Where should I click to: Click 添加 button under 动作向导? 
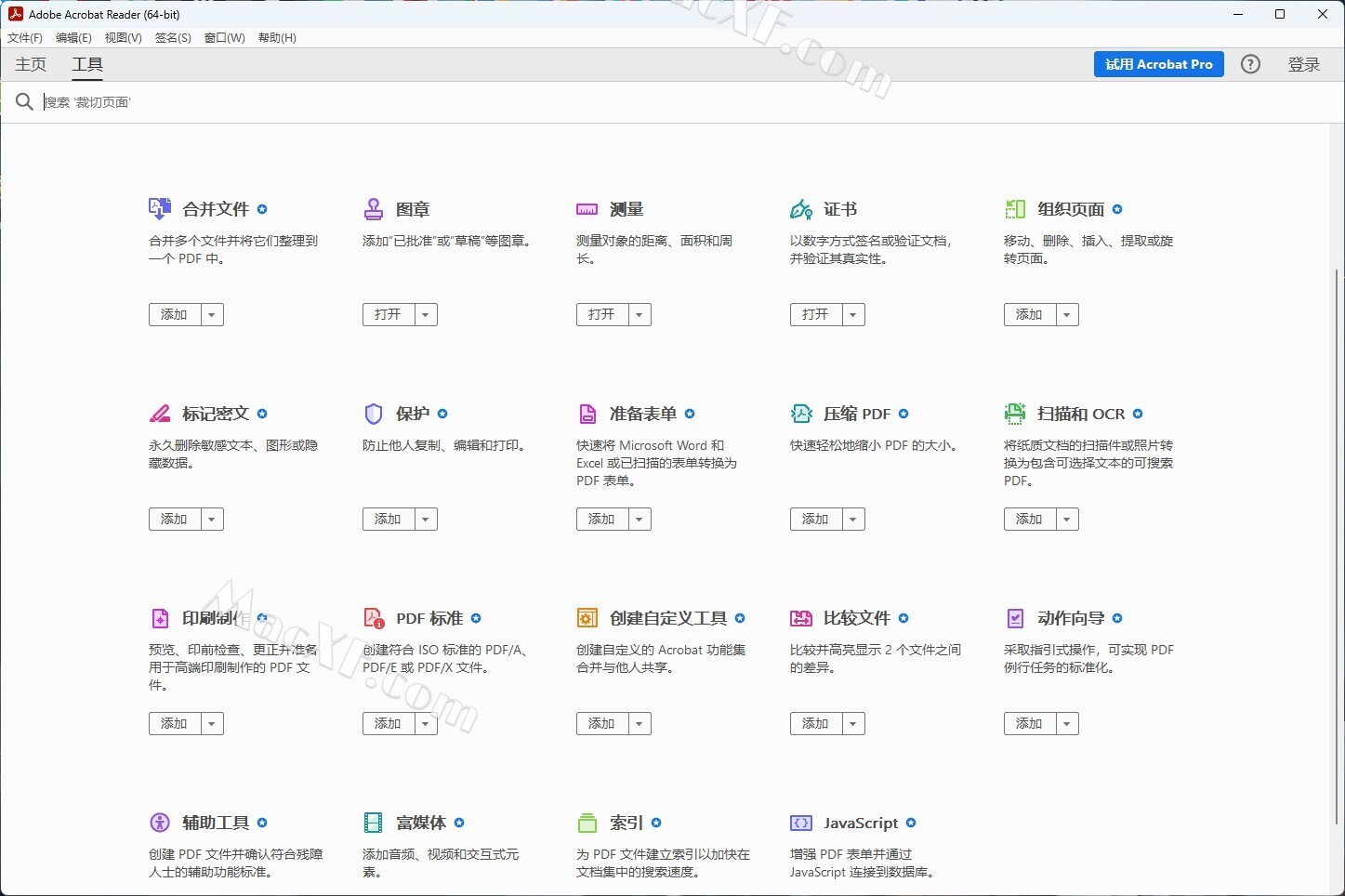tap(1030, 723)
